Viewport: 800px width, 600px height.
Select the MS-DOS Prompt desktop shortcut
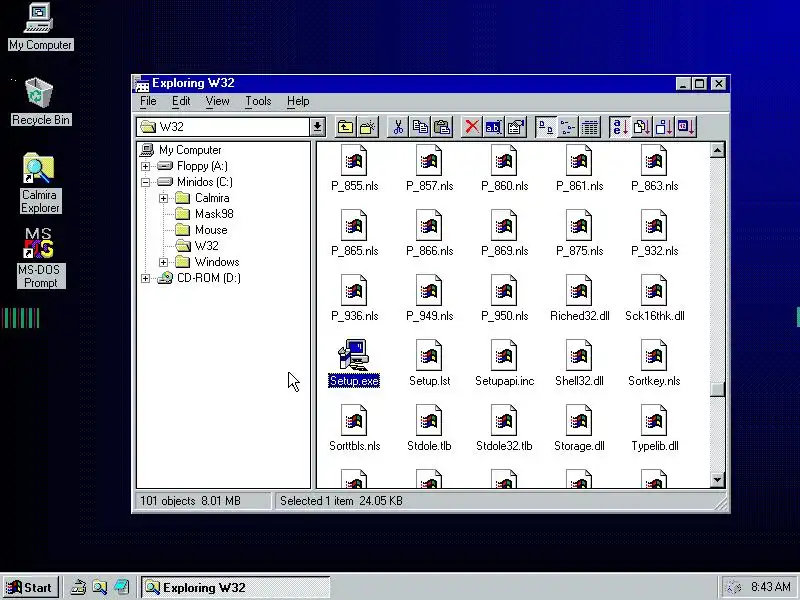tap(40, 258)
